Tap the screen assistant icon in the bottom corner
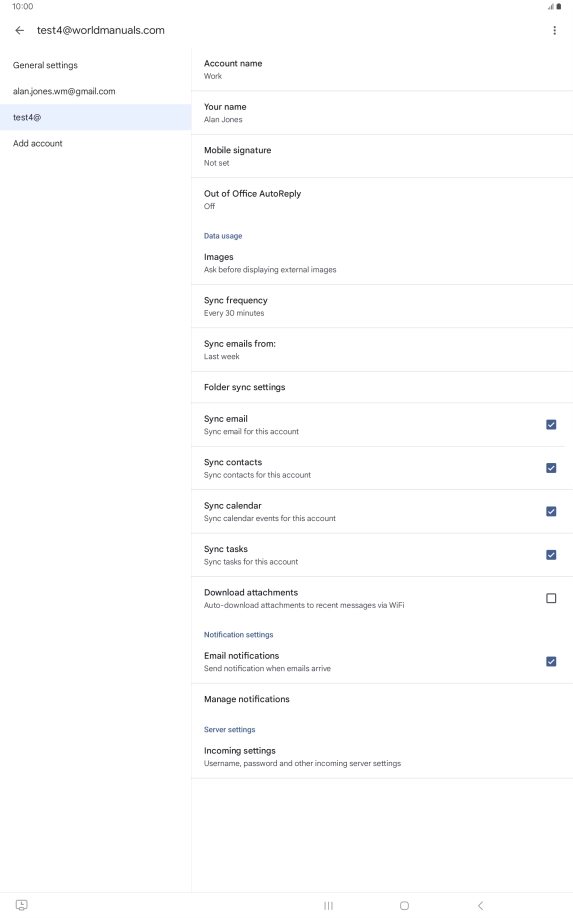Screen dimensions: 573x918 coord(21,905)
